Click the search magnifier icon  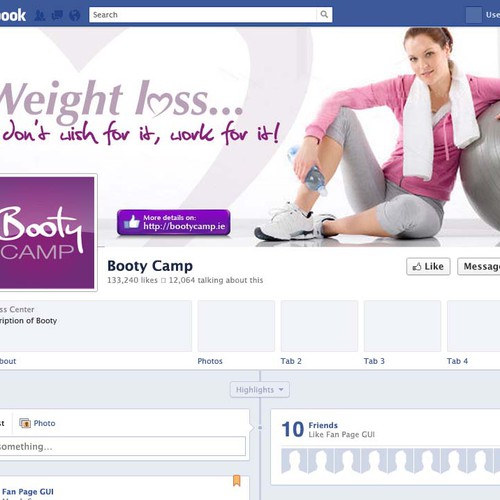pyautogui.click(x=324, y=14)
